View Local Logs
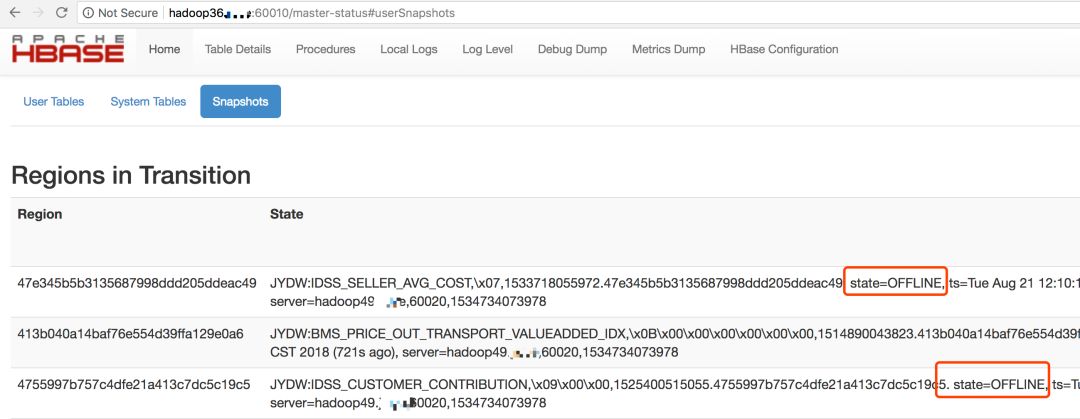This screenshot has width=1080, height=419. point(409,49)
